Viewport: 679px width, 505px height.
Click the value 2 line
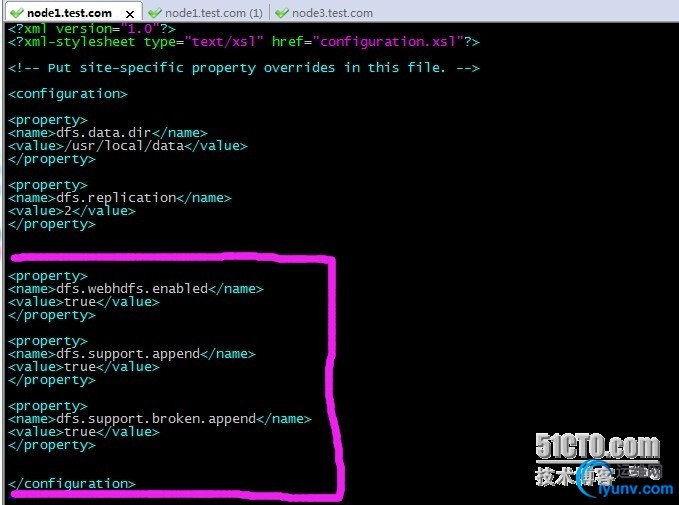71,211
